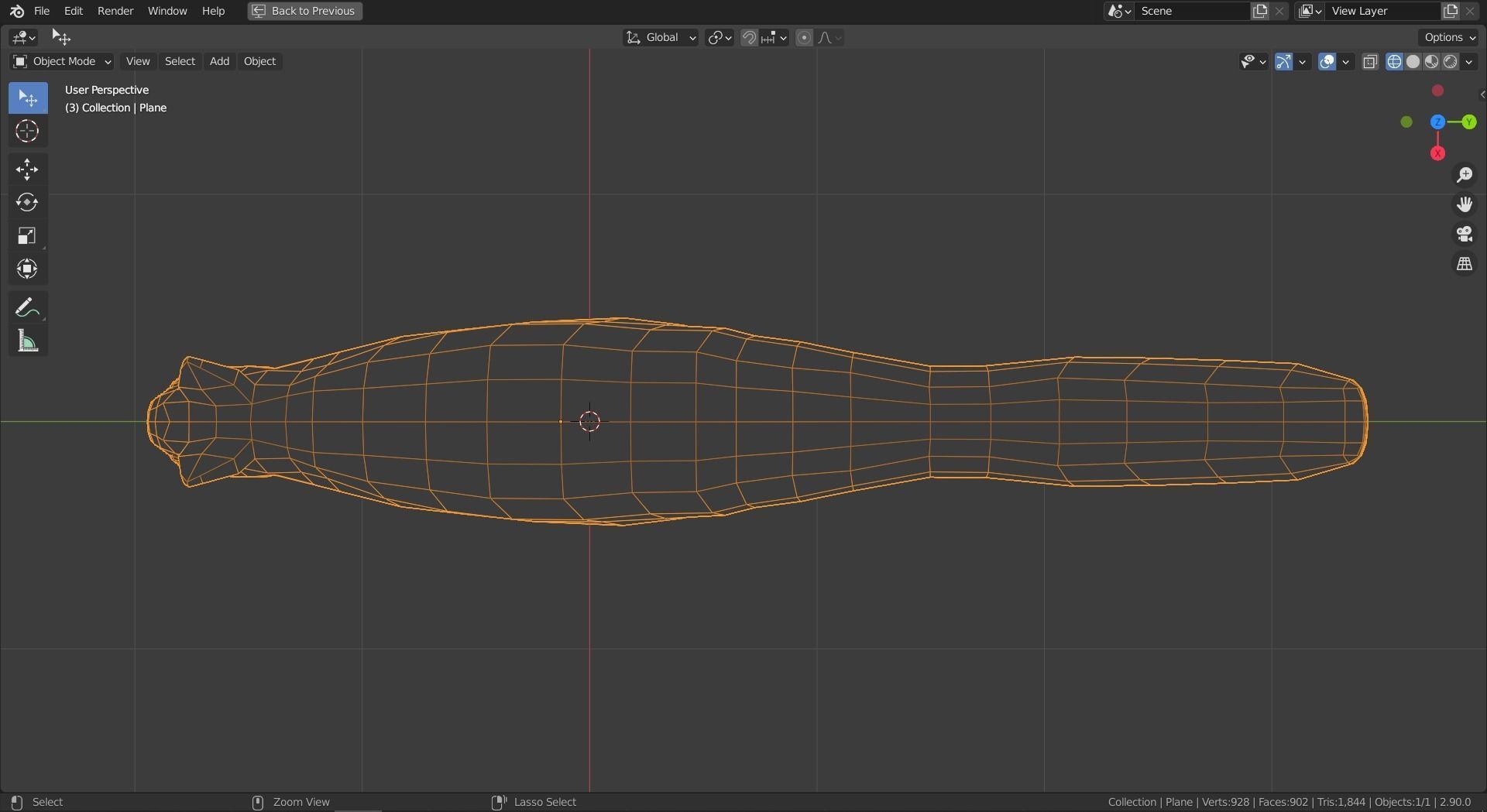Image resolution: width=1487 pixels, height=812 pixels.
Task: Click the active tool cursor icon in header
Action: 60,37
